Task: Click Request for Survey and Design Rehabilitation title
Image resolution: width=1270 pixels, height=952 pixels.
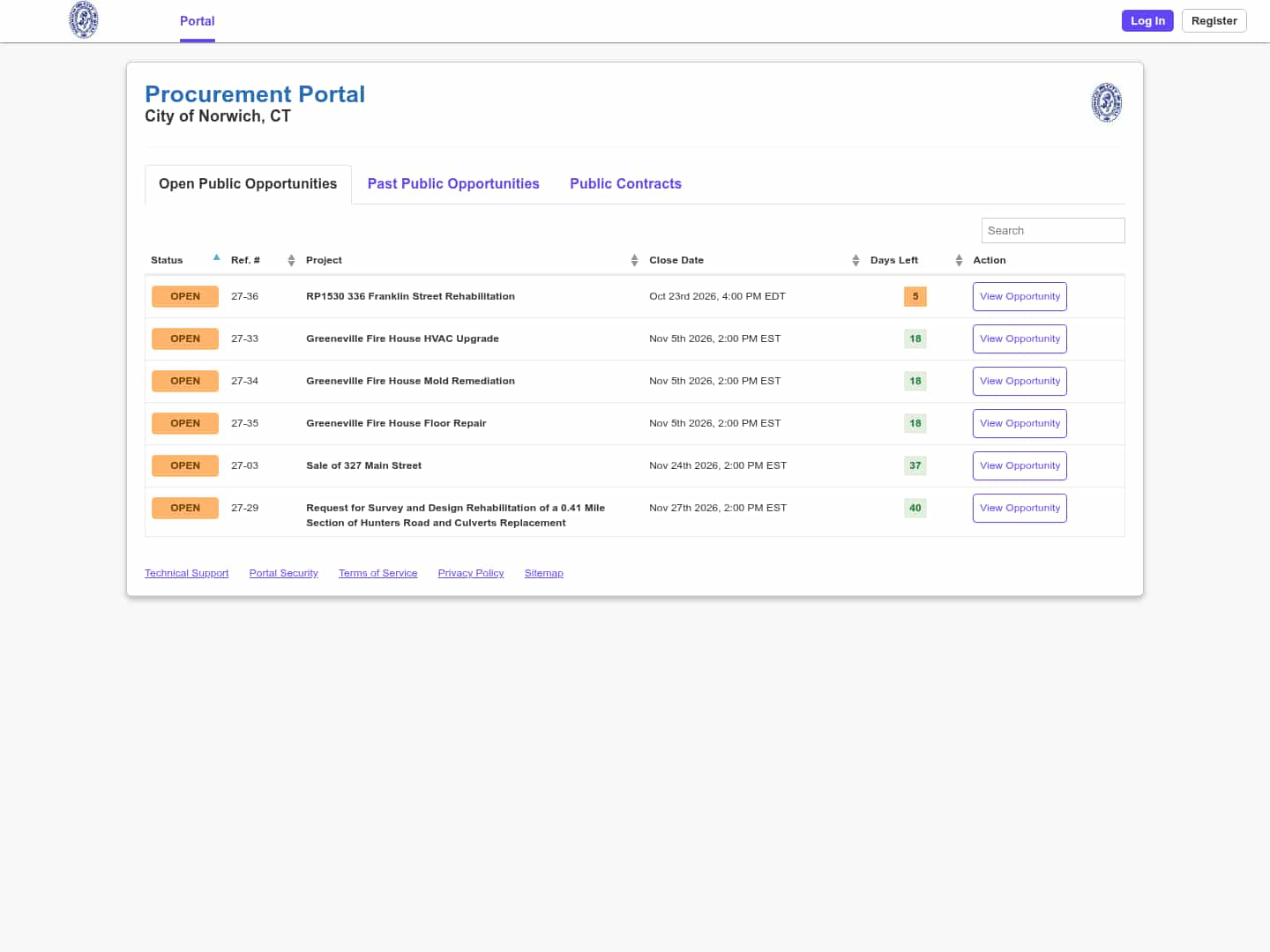Action: tap(455, 516)
